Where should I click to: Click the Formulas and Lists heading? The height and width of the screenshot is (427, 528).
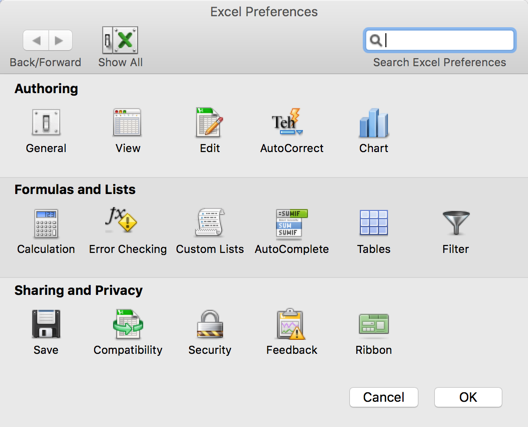(x=75, y=189)
